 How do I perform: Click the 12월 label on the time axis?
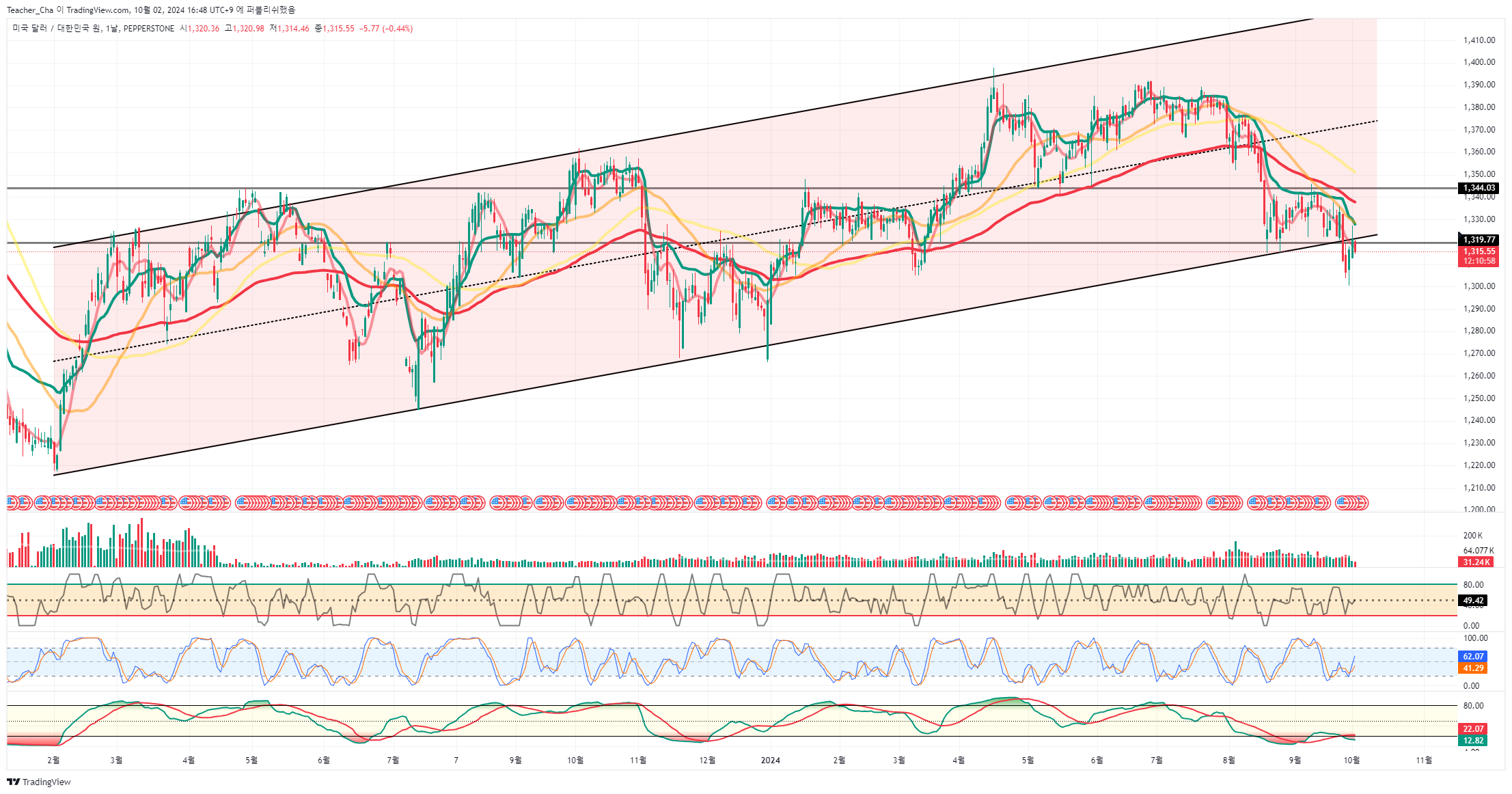(707, 761)
